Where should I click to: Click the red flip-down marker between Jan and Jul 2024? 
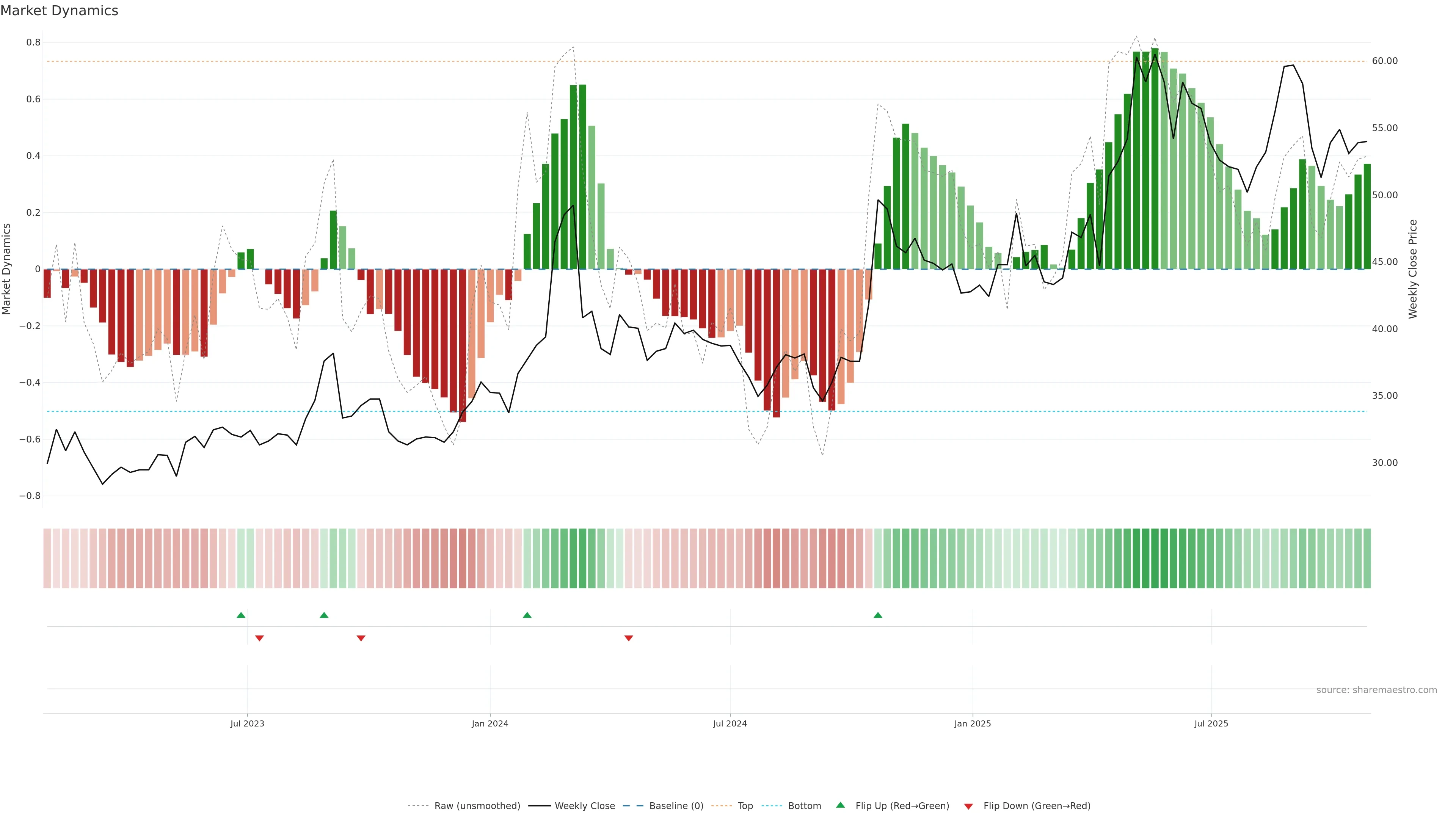coord(629,638)
